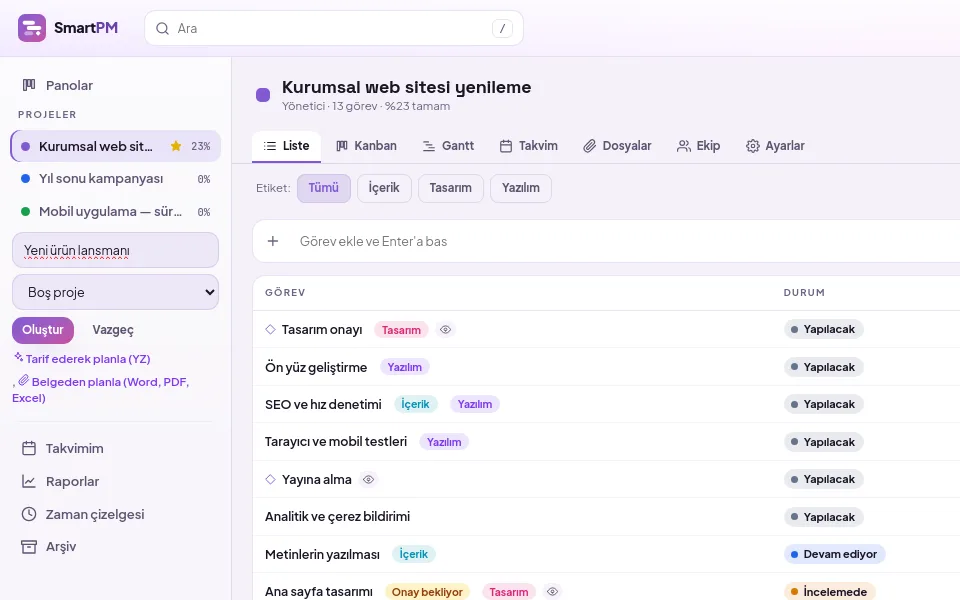Screen dimensions: 960x600
Task: Click the Yeni ürün lansmanı project name field
Action: 115,250
